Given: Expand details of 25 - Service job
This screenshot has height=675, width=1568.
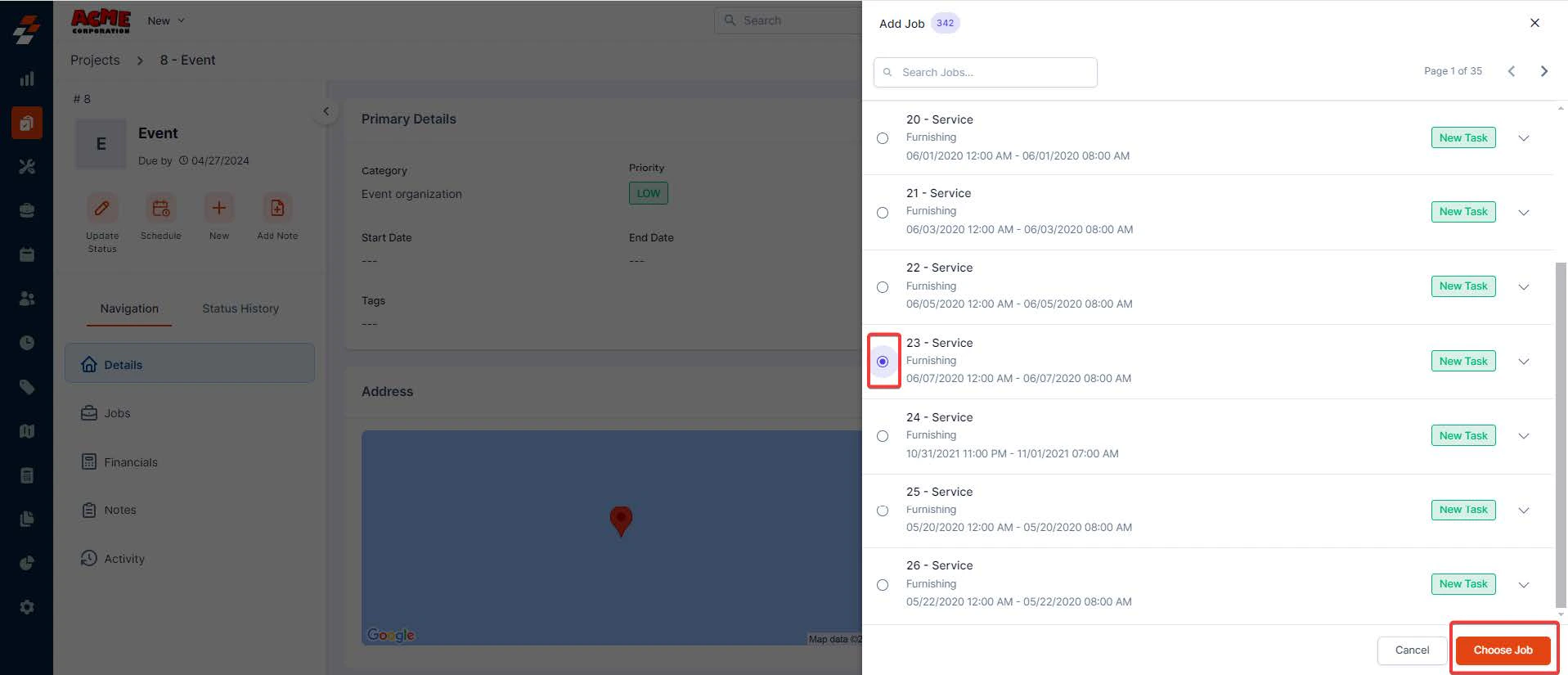Looking at the screenshot, I should click(x=1524, y=511).
